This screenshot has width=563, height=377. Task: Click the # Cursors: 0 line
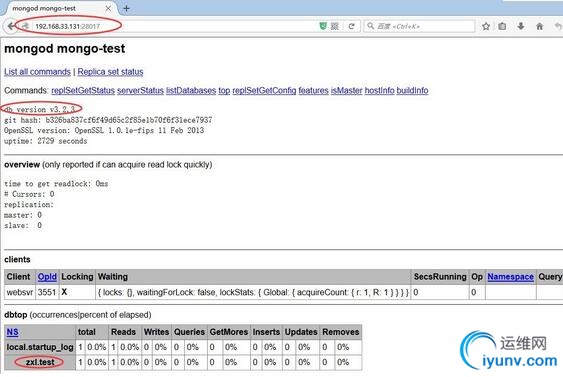29,194
